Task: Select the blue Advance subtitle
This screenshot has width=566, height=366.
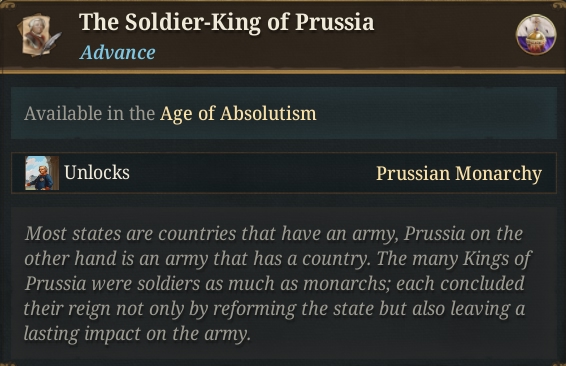Action: click(x=118, y=52)
